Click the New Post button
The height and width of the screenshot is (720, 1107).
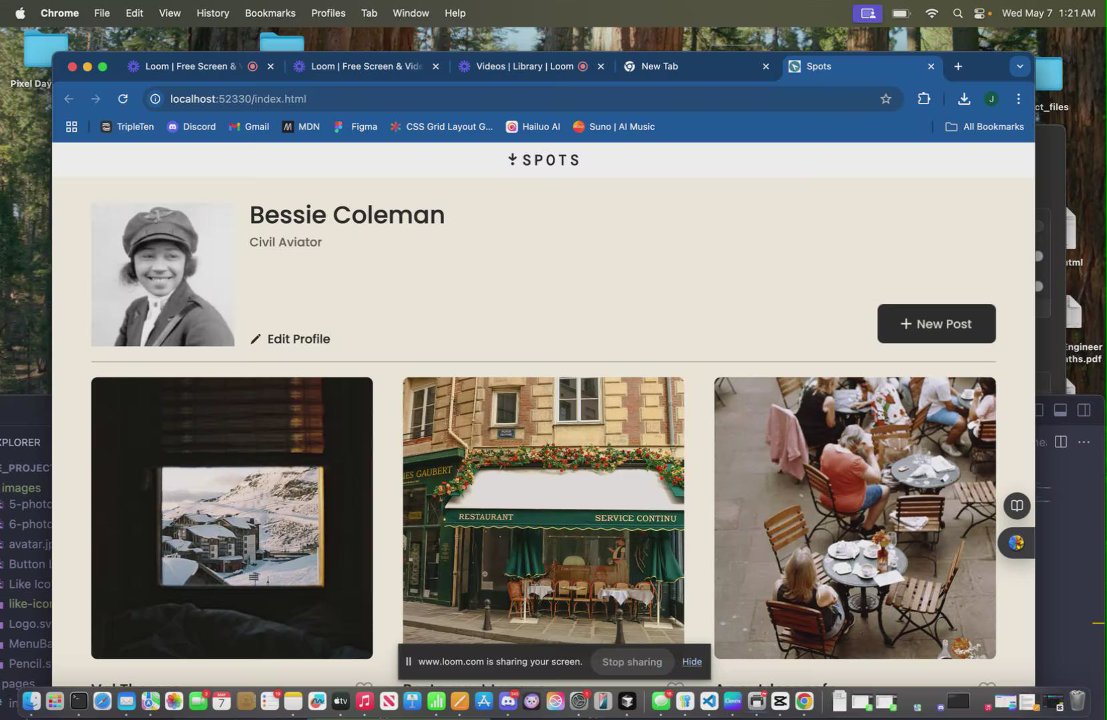(x=936, y=324)
